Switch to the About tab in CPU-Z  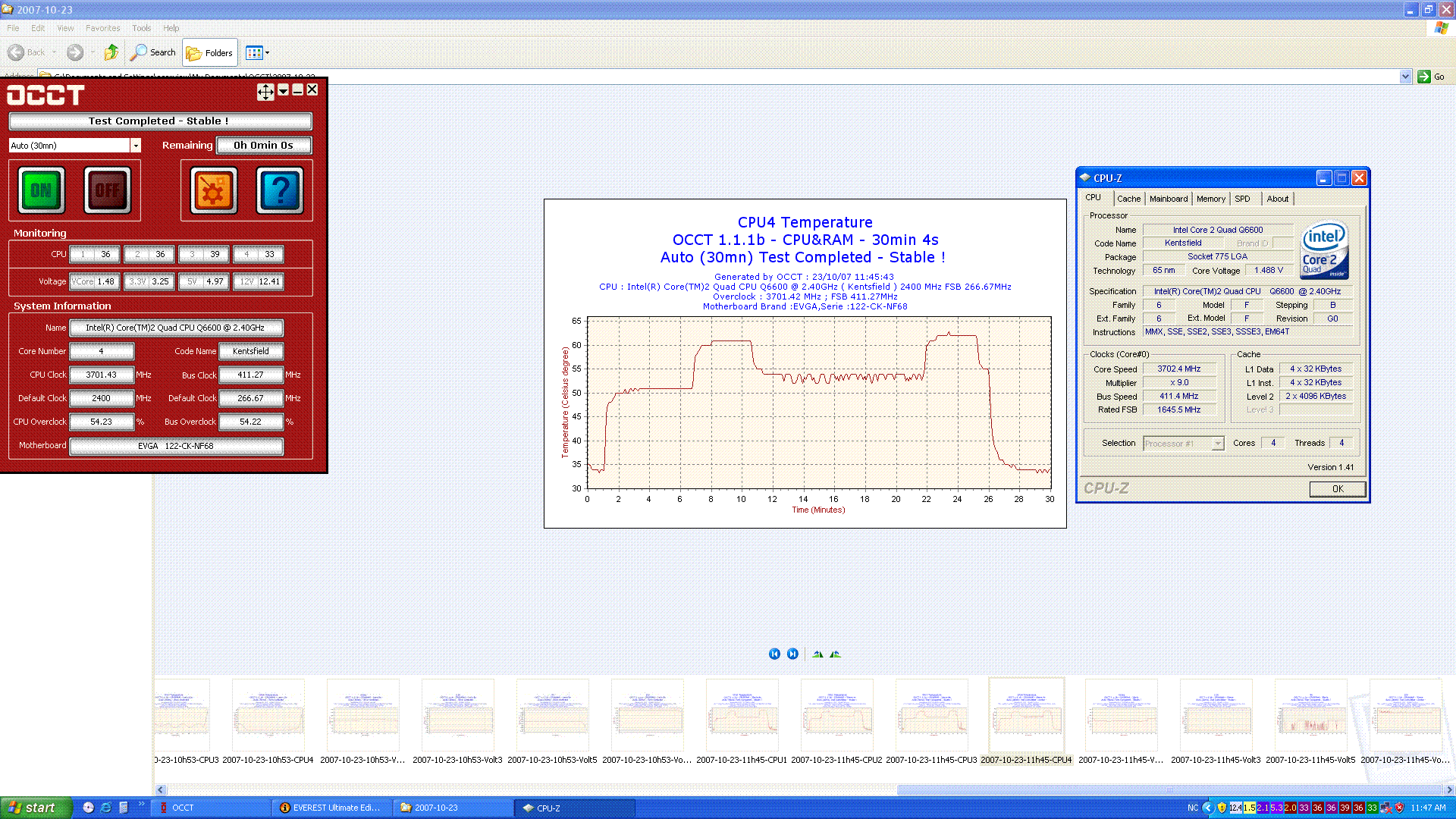[x=1278, y=199]
